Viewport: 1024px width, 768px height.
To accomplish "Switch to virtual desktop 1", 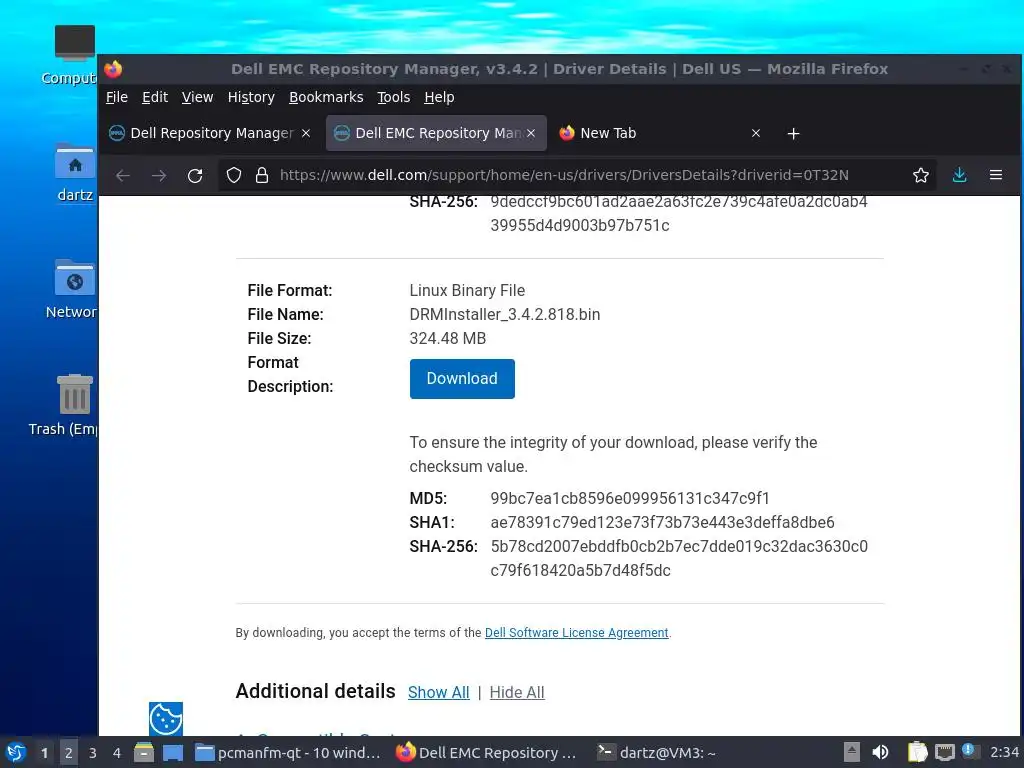I will point(44,752).
